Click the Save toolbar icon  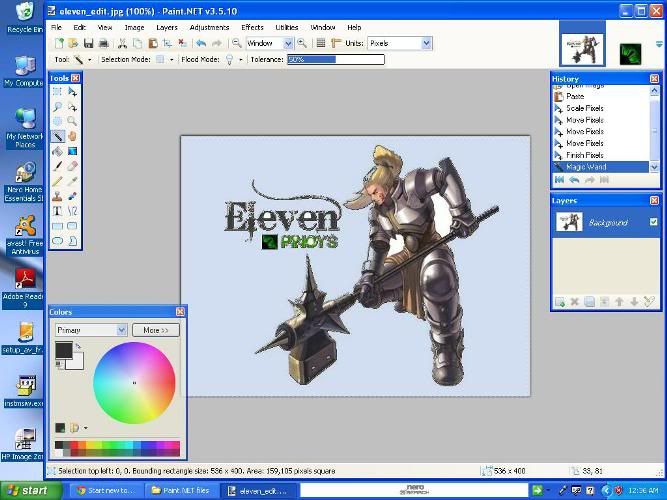(x=88, y=43)
